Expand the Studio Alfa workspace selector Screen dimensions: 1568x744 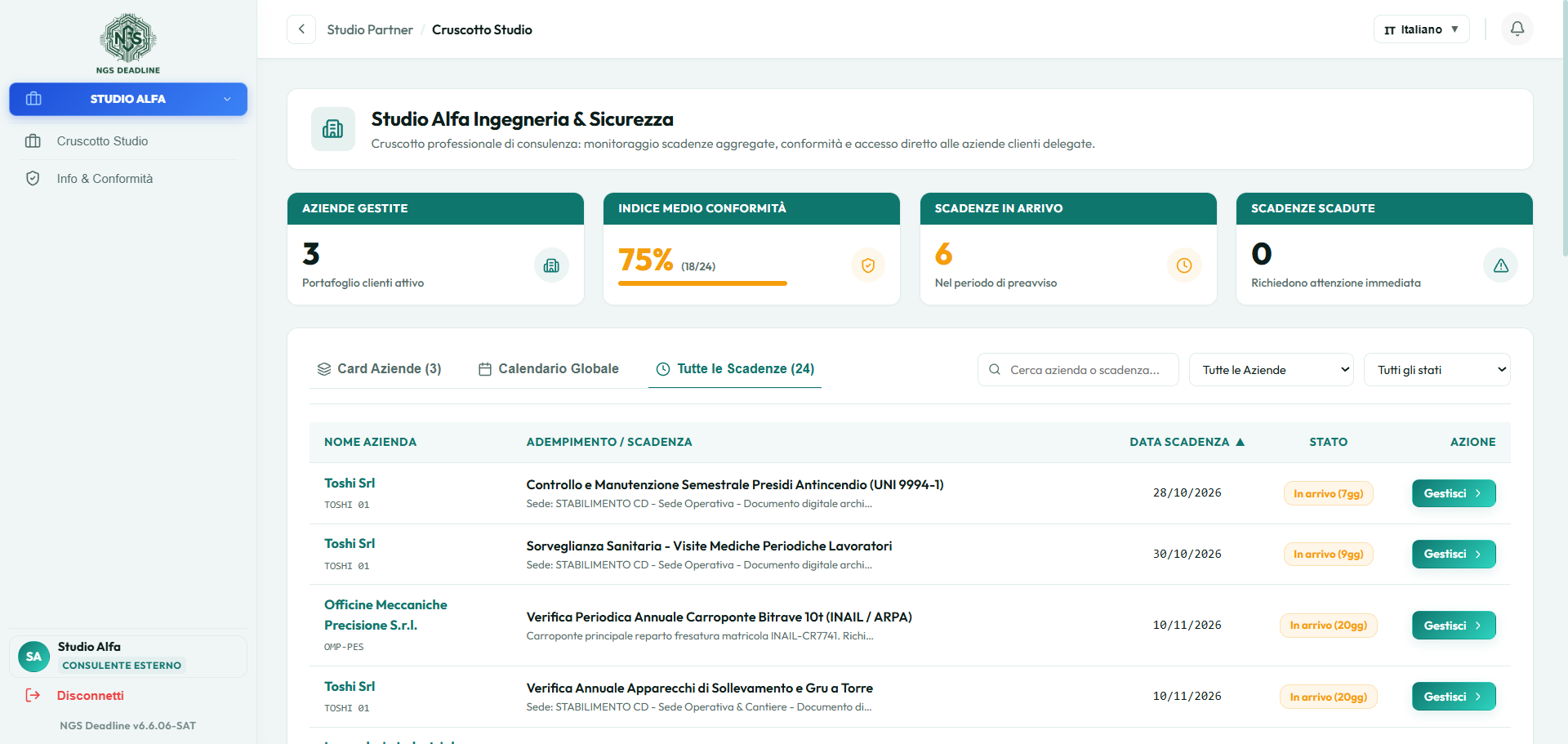click(x=128, y=99)
